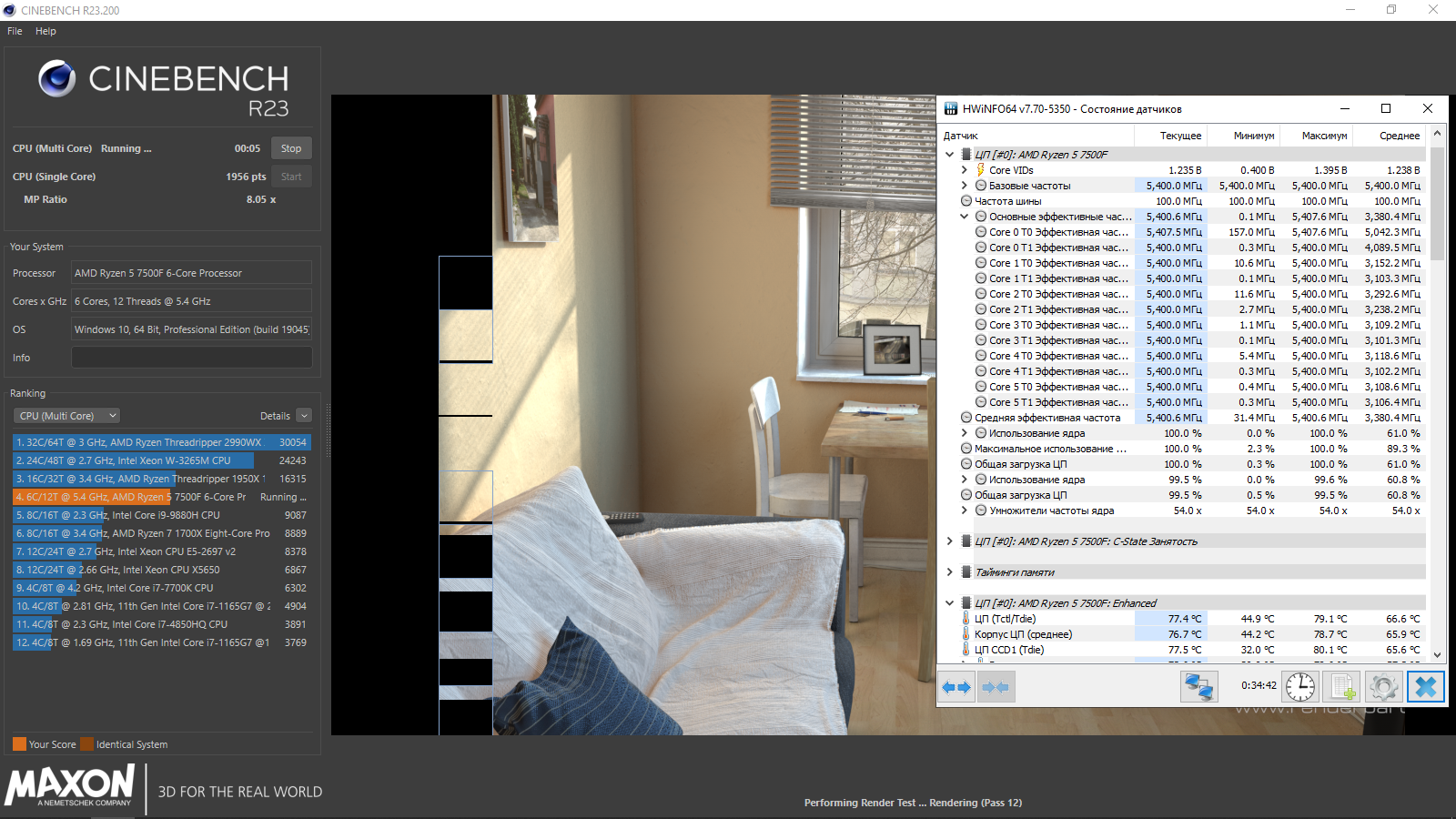Click the expand columns arrows icon in HWiNFO

(x=956, y=687)
